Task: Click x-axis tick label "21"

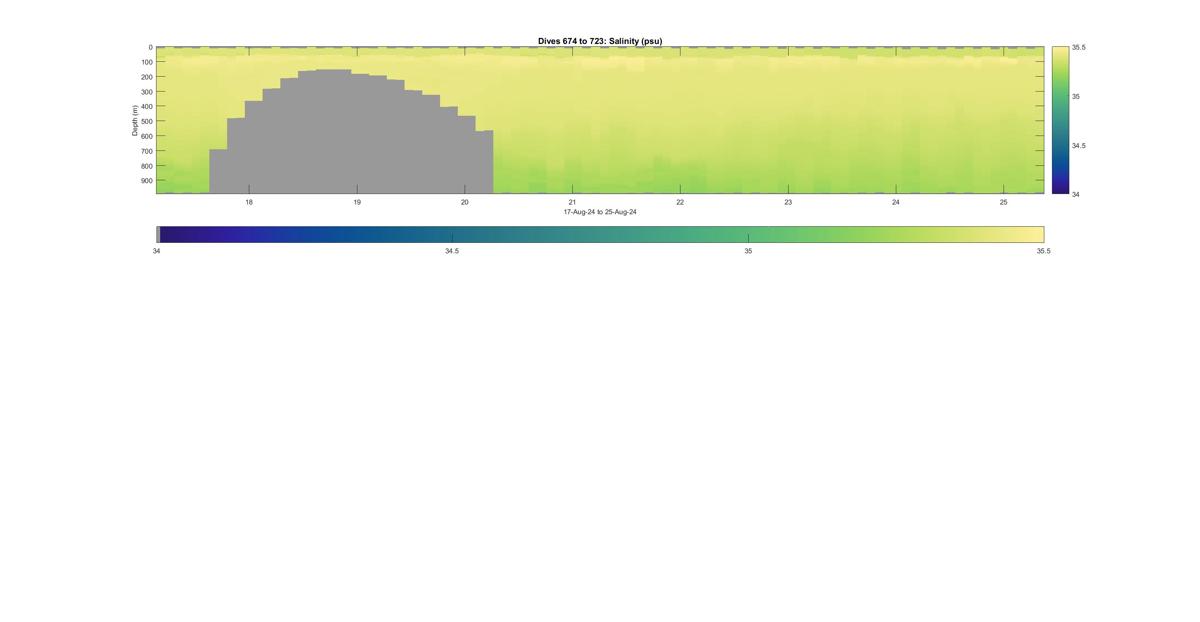Action: 572,202
